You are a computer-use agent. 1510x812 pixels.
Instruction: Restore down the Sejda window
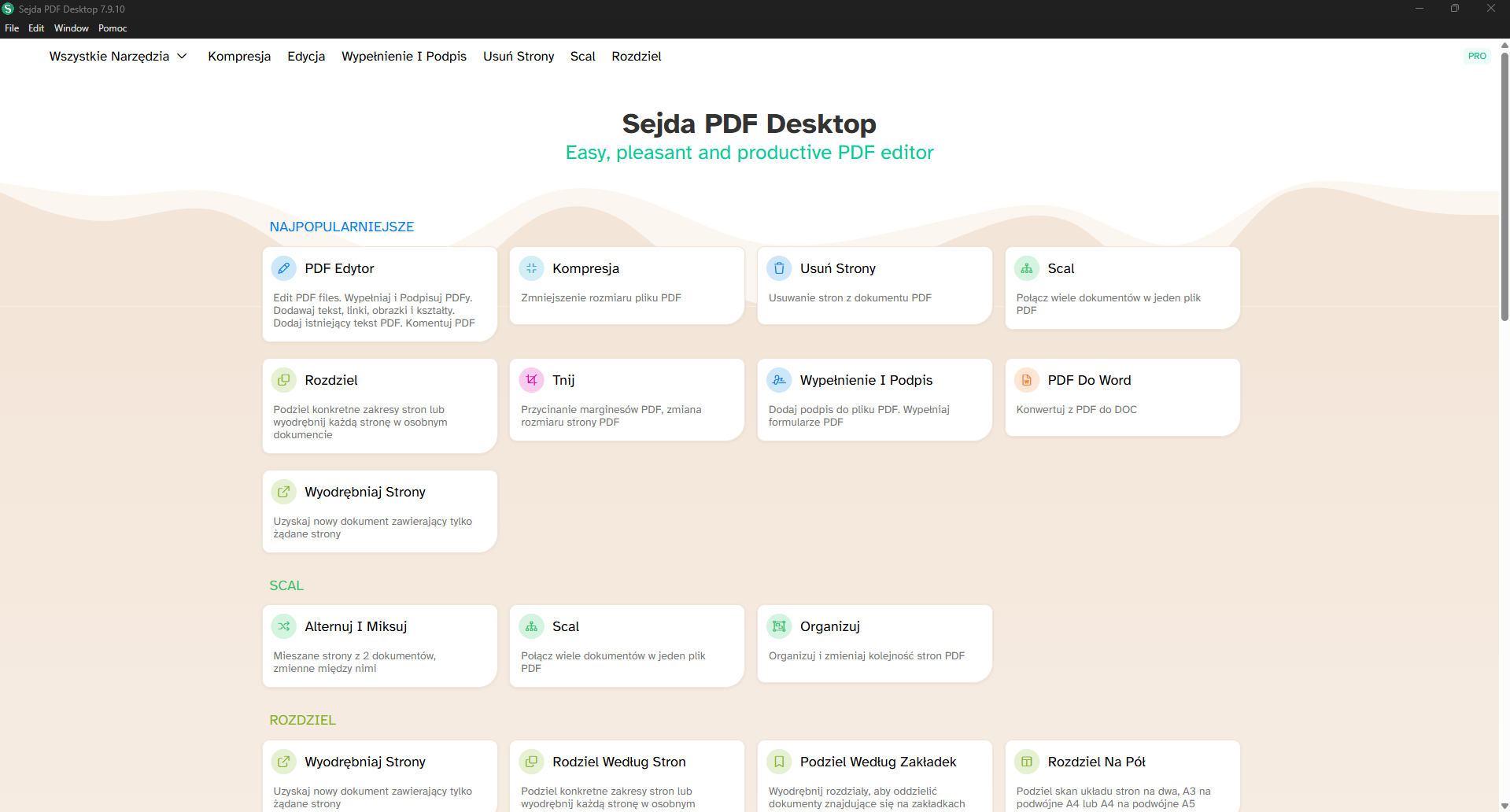pyautogui.click(x=1455, y=9)
